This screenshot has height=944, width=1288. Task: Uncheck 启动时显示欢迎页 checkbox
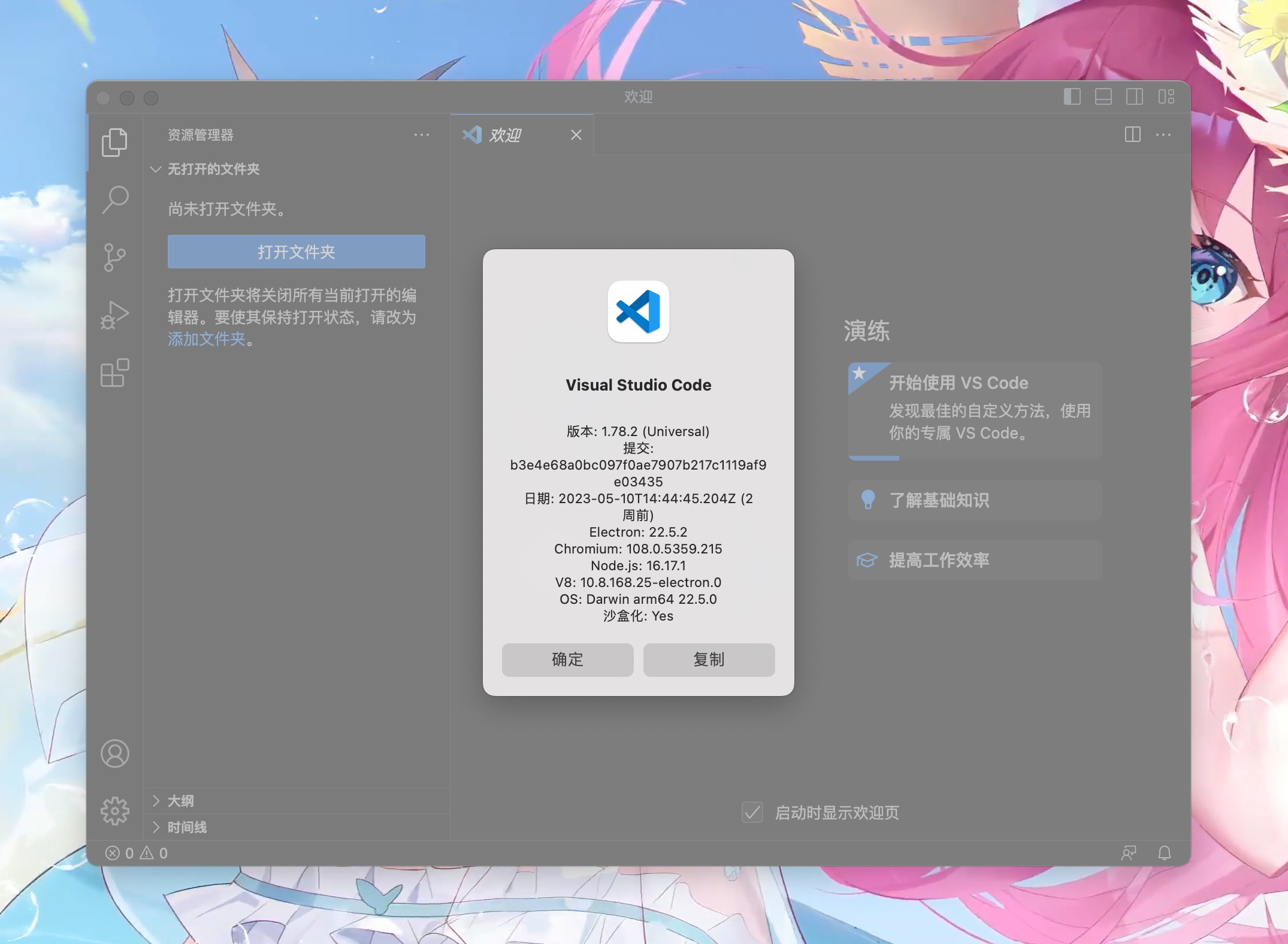(752, 812)
